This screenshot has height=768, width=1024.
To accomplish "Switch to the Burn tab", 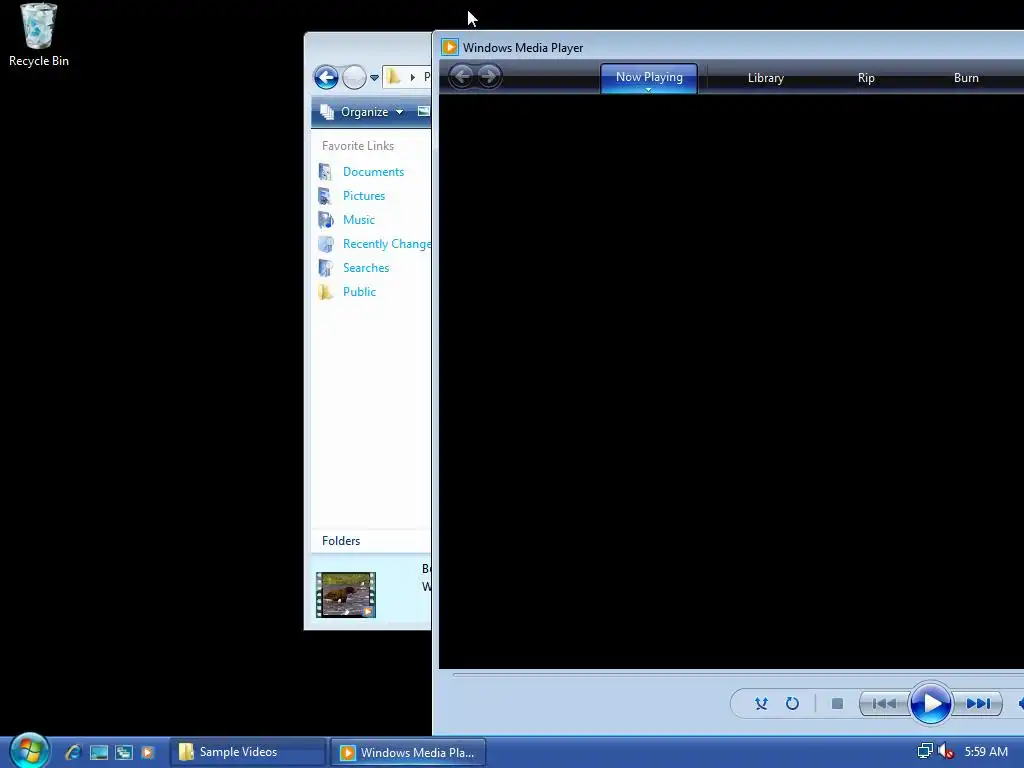I will [967, 78].
